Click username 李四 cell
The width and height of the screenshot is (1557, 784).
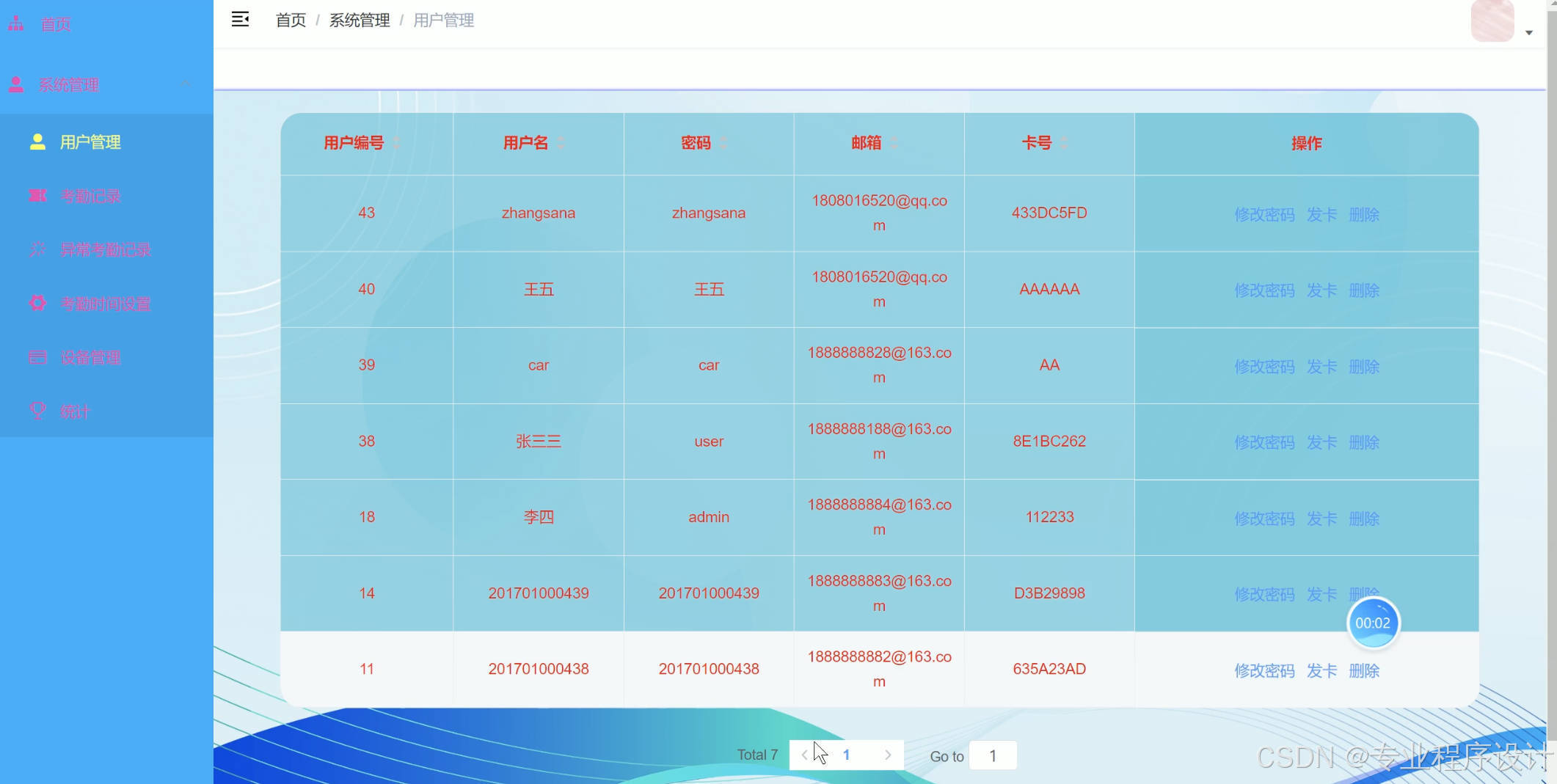click(539, 517)
